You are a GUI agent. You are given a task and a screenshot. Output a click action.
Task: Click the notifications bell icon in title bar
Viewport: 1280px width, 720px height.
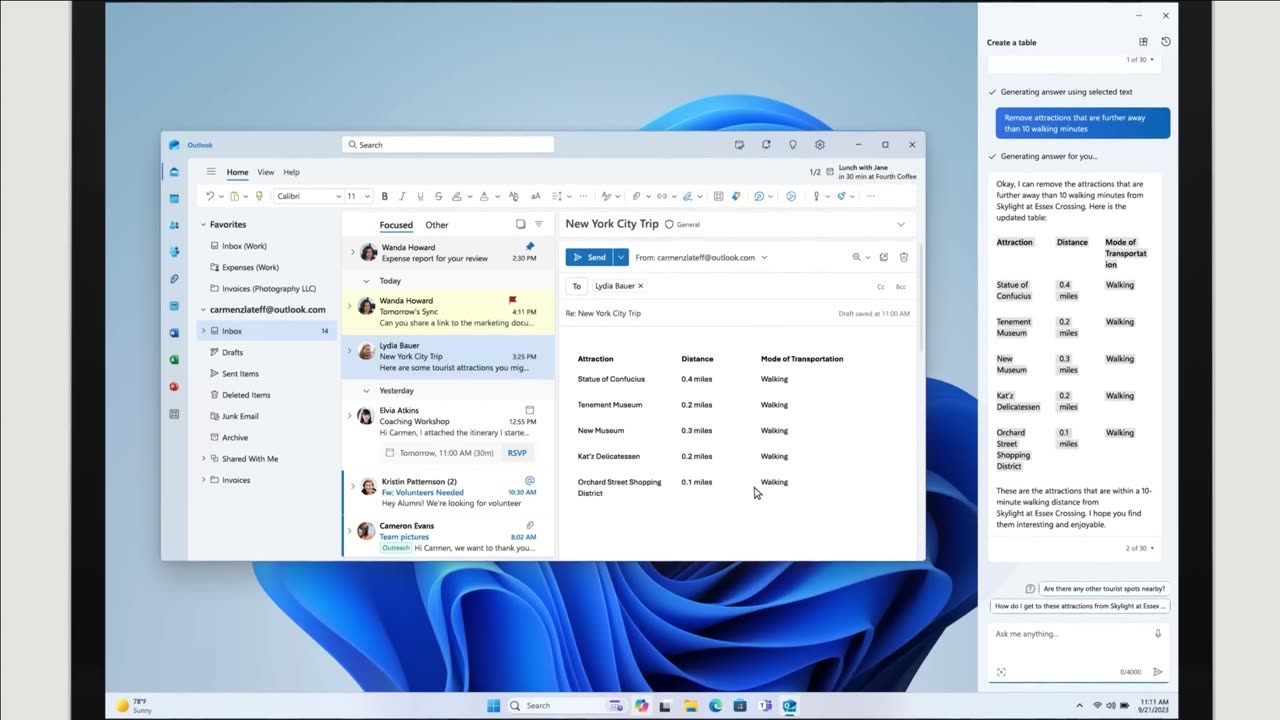coord(766,145)
